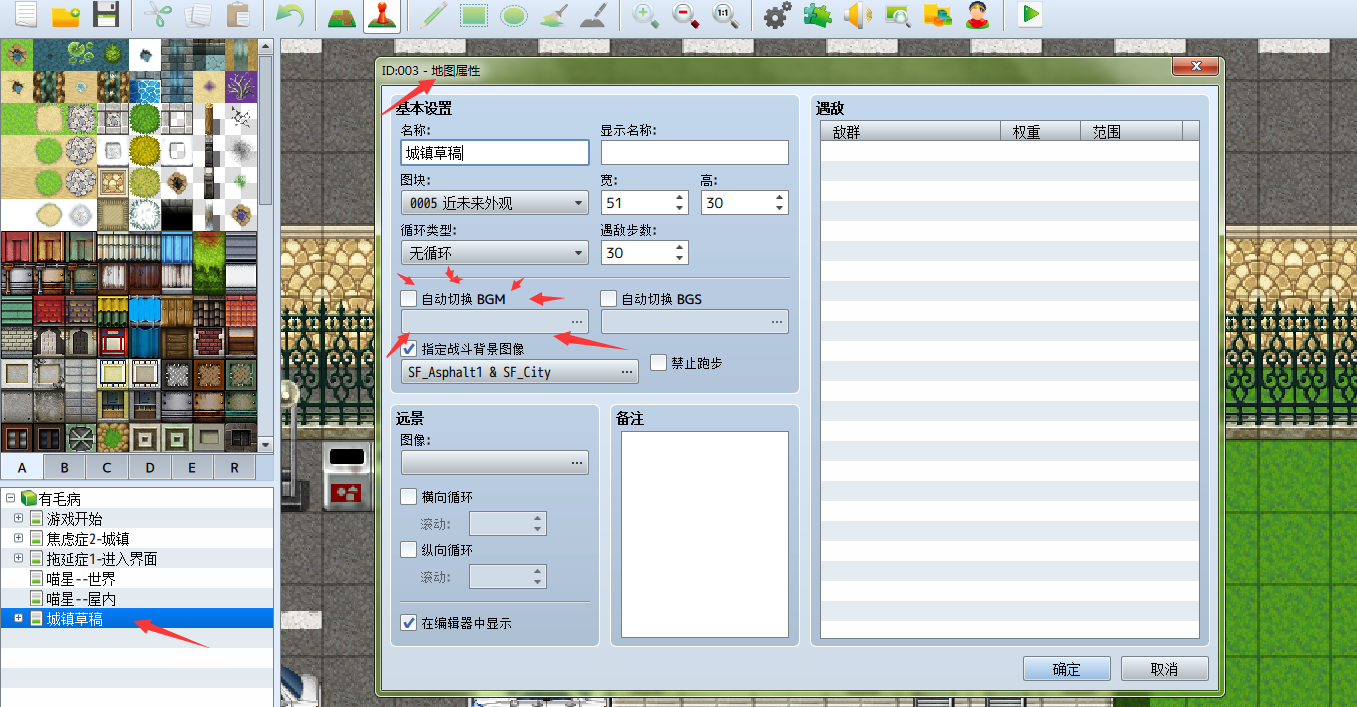This screenshot has height=707, width=1357.
Task: Switch to tileset tab C
Action: coord(107,467)
